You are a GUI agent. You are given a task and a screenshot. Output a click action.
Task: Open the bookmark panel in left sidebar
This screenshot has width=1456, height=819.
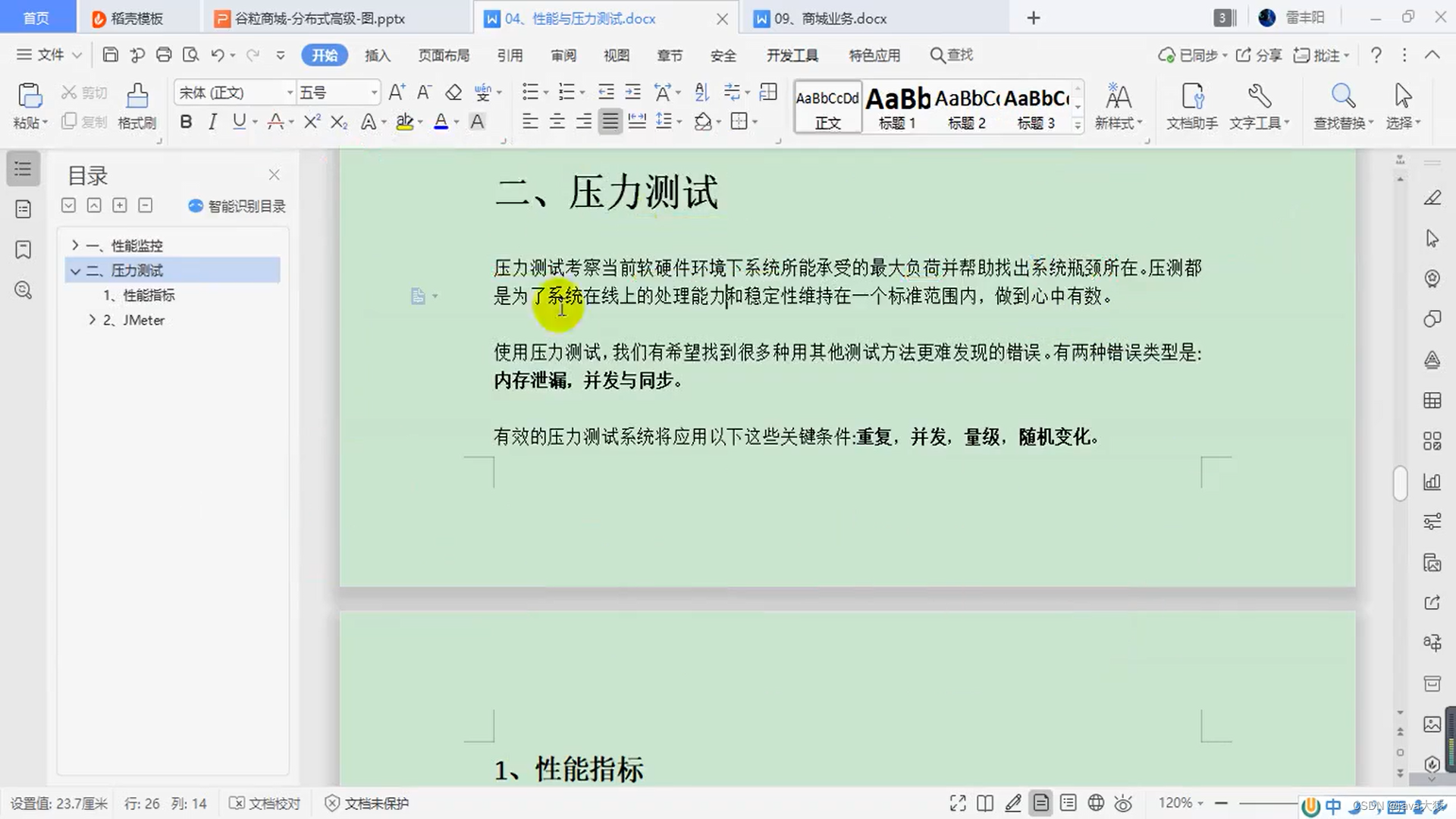click(x=24, y=249)
